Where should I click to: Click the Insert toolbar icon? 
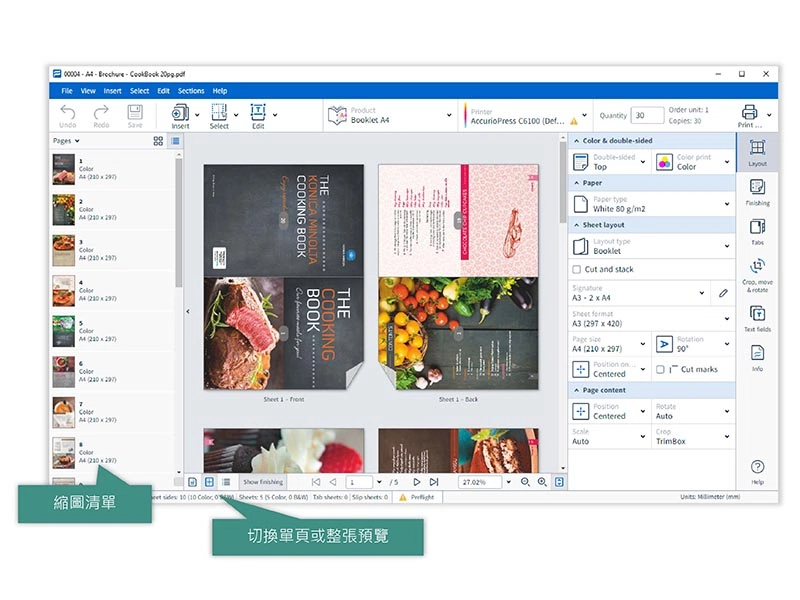coord(180,115)
